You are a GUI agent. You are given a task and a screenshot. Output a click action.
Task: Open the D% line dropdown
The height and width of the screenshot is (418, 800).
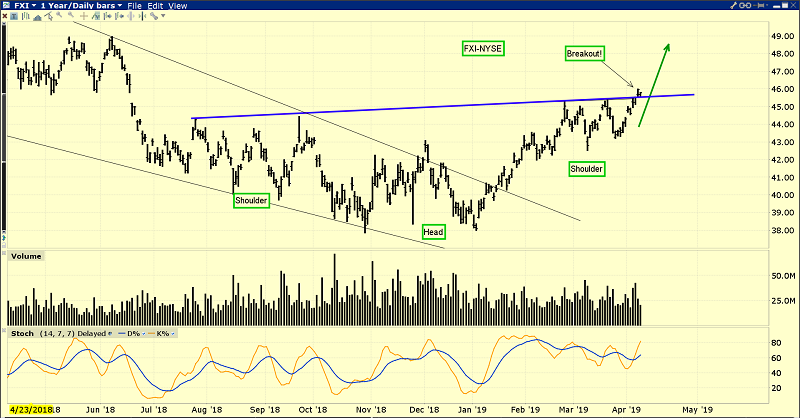click(x=144, y=334)
